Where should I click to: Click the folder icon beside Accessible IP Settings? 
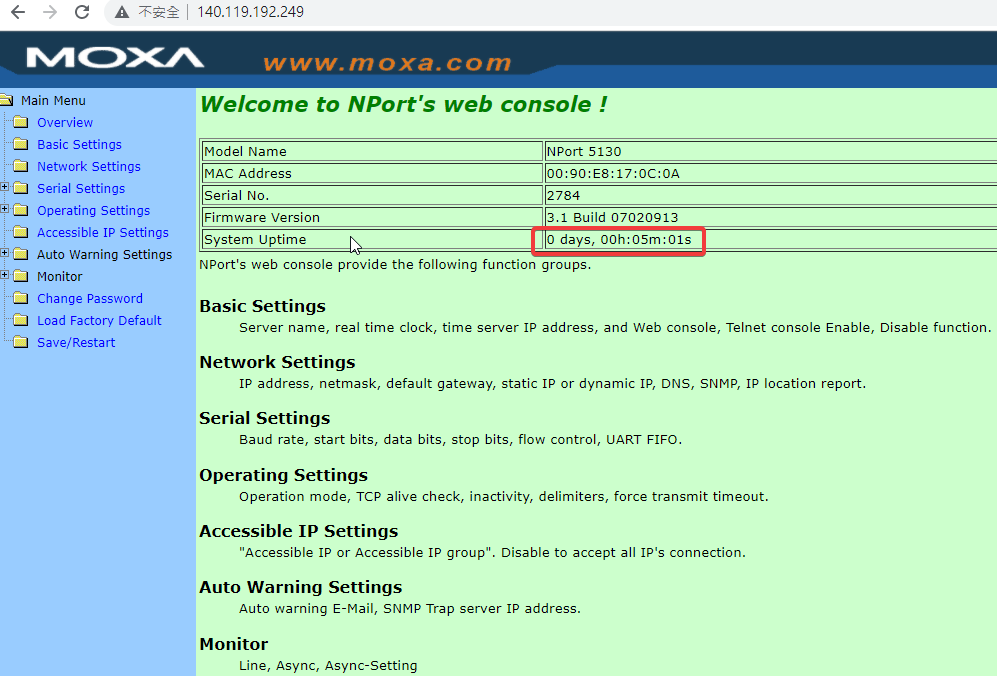[x=21, y=232]
